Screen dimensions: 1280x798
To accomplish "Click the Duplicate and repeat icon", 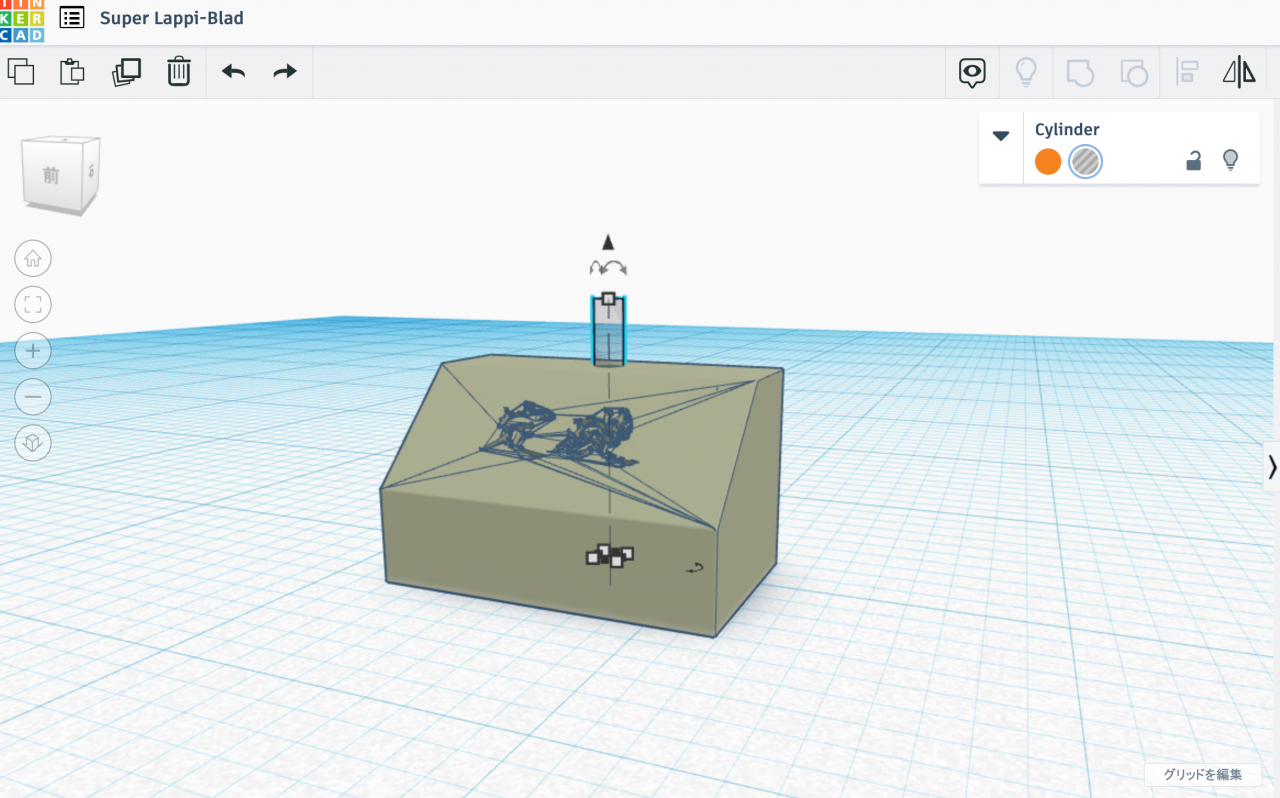I will click(x=126, y=72).
